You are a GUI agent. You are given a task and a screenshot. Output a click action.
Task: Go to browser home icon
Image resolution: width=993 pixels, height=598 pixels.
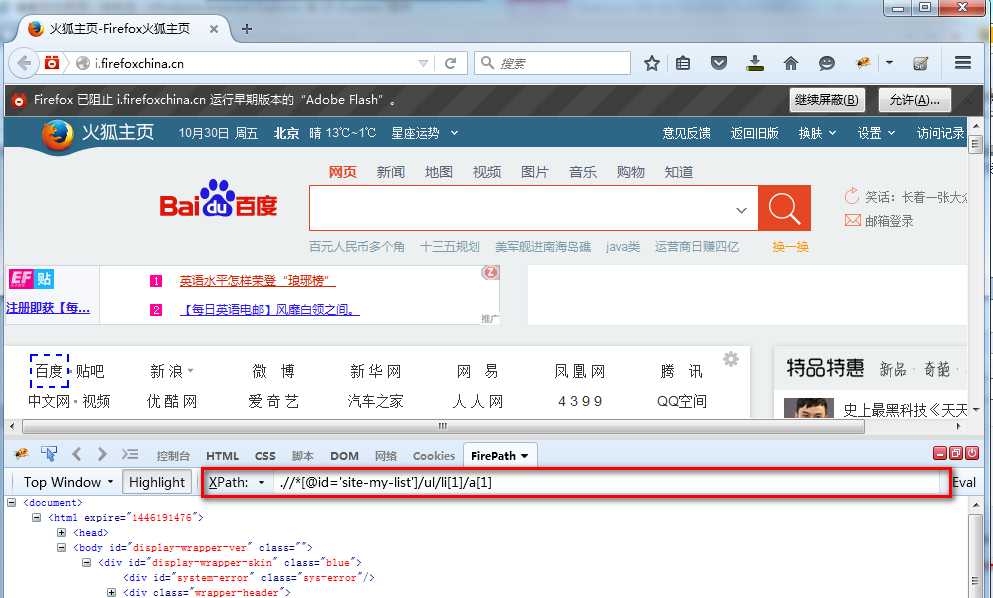[x=790, y=63]
